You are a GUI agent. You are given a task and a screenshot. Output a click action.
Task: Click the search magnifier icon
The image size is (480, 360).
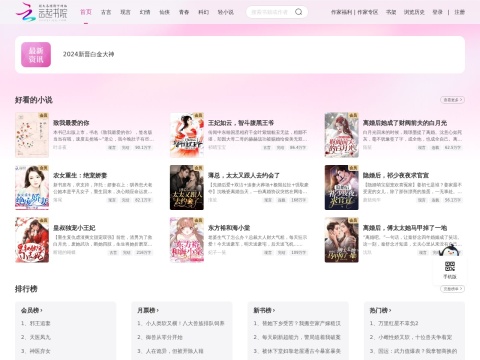click(298, 12)
